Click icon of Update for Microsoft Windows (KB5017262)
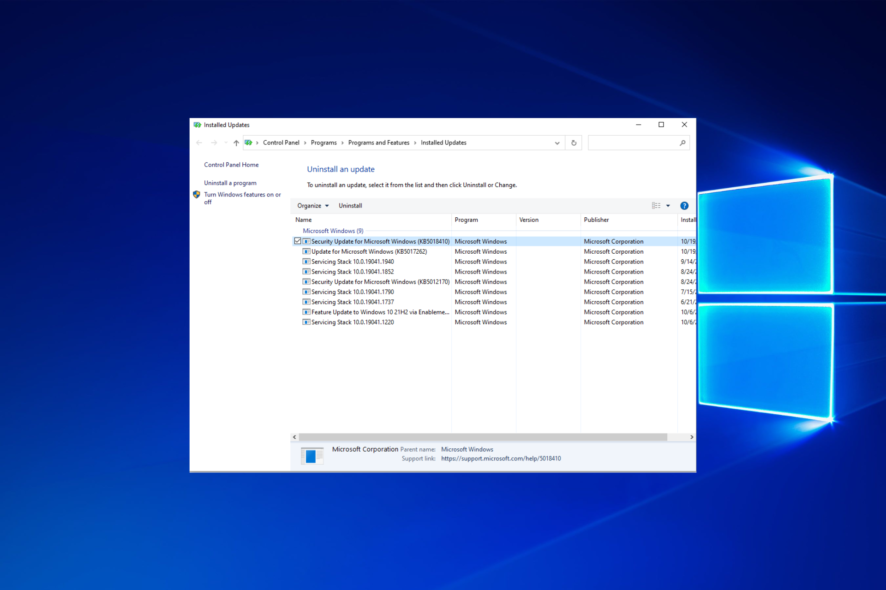 point(306,251)
